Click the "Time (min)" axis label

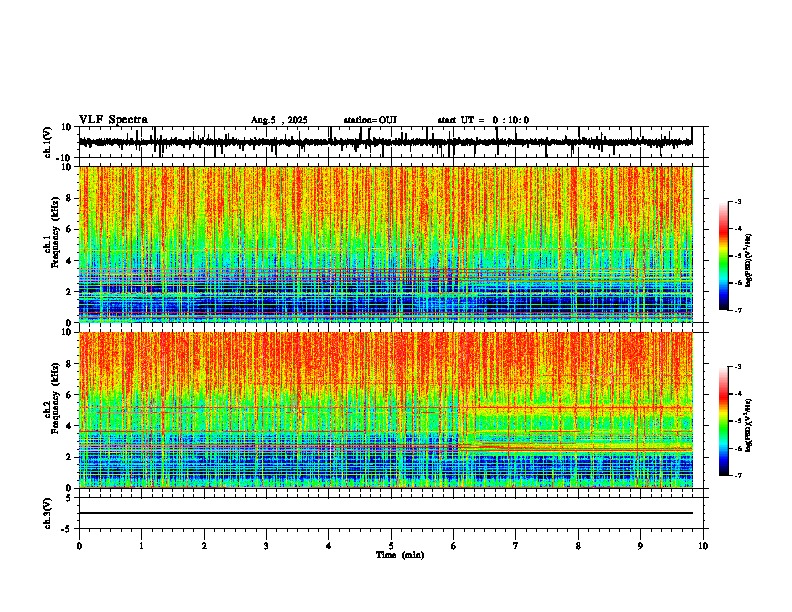coord(400,555)
